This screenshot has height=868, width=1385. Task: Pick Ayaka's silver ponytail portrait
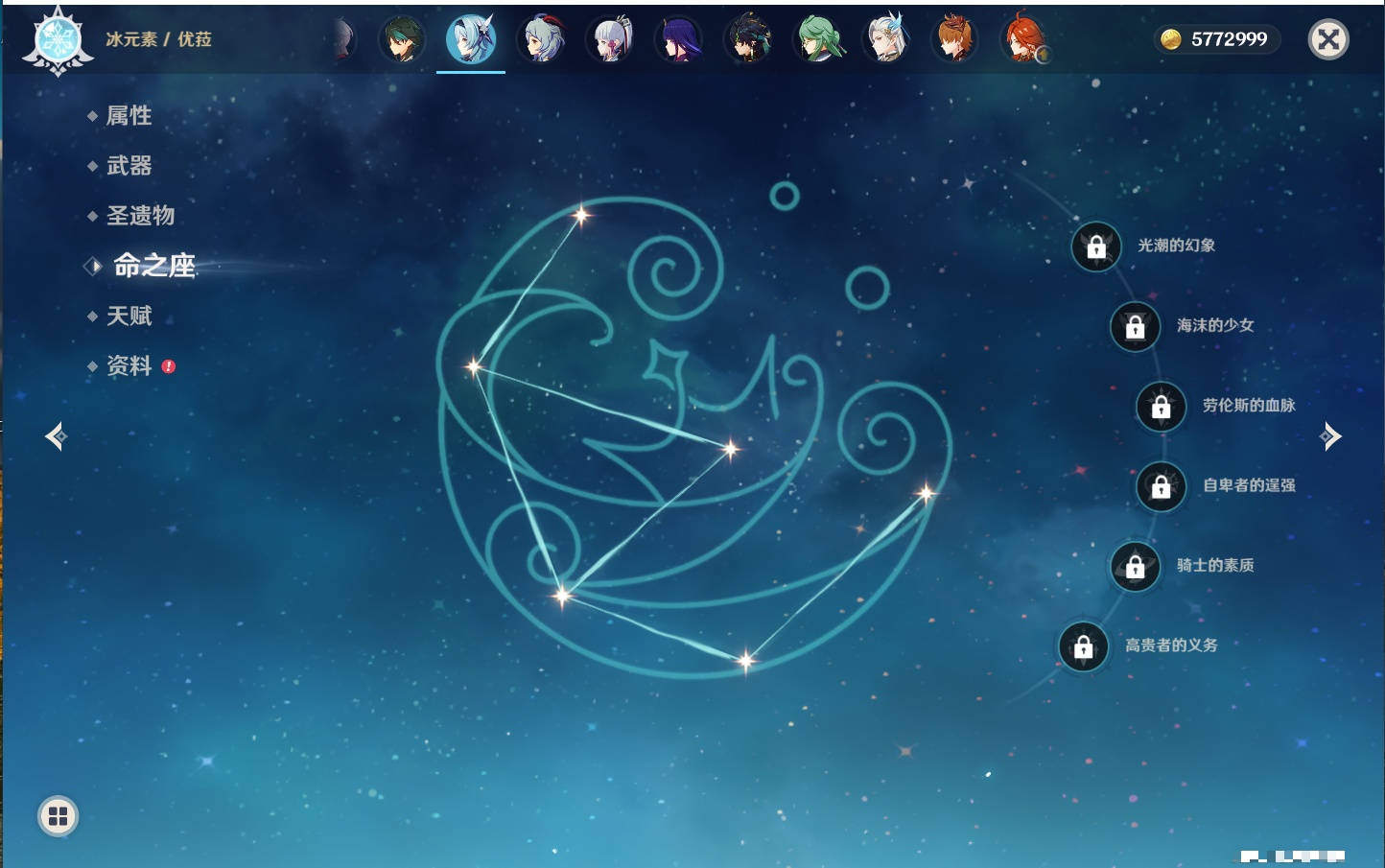pyautogui.click(x=610, y=40)
